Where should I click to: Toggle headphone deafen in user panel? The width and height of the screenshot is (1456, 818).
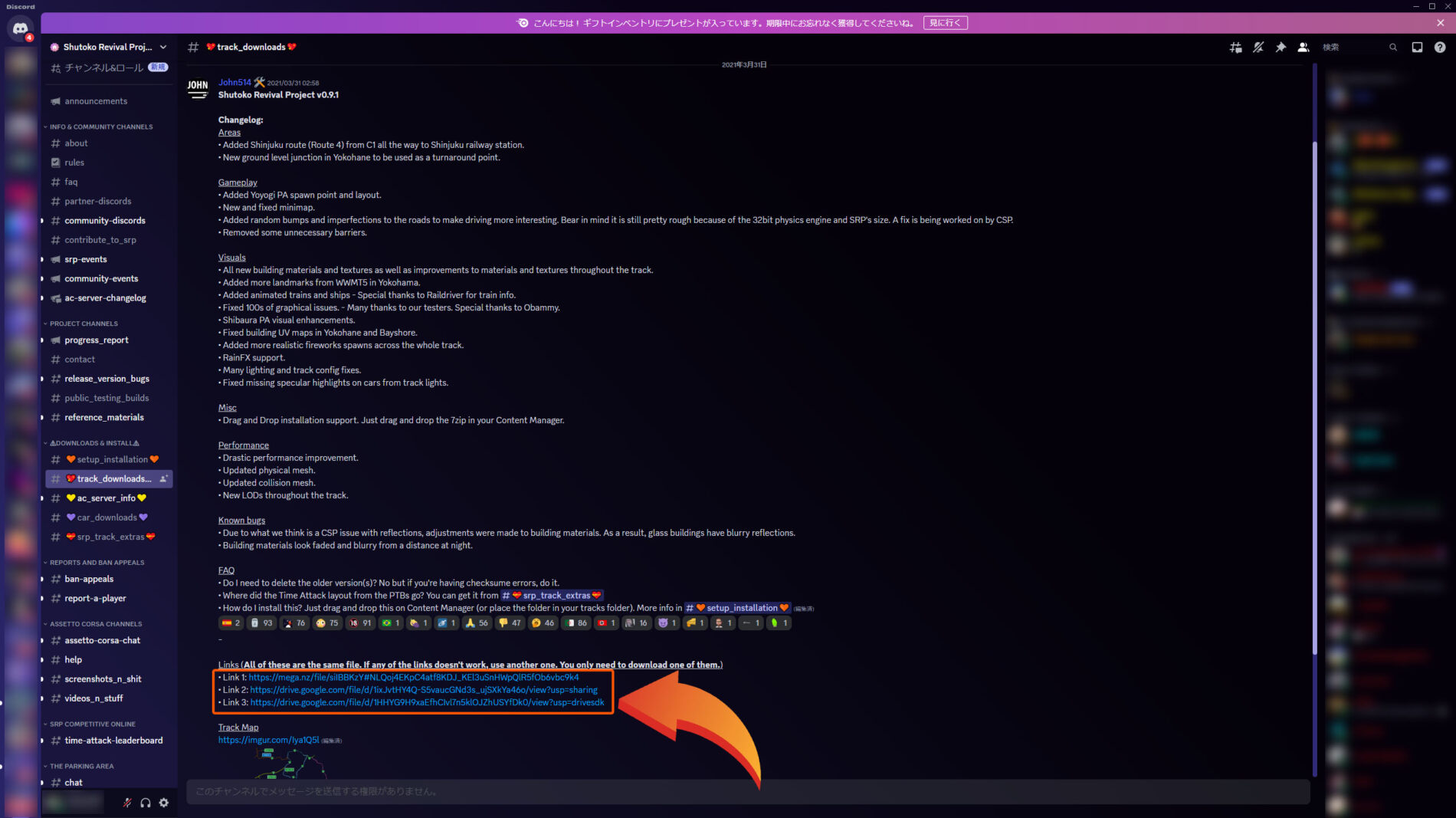[146, 803]
